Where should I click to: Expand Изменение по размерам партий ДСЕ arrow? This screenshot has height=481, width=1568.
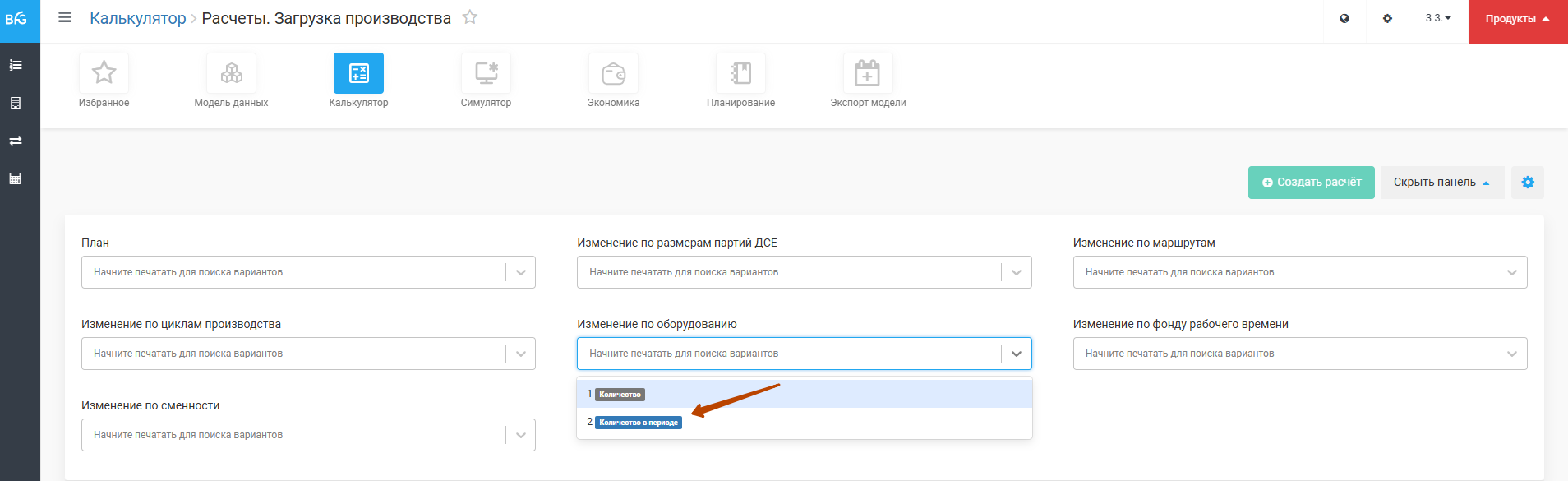tap(1017, 272)
